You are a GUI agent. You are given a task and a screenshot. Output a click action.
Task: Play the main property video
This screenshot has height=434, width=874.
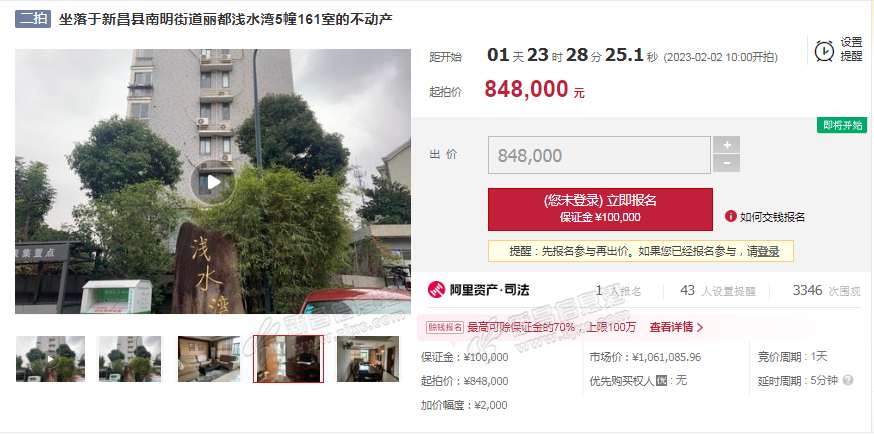(213, 182)
